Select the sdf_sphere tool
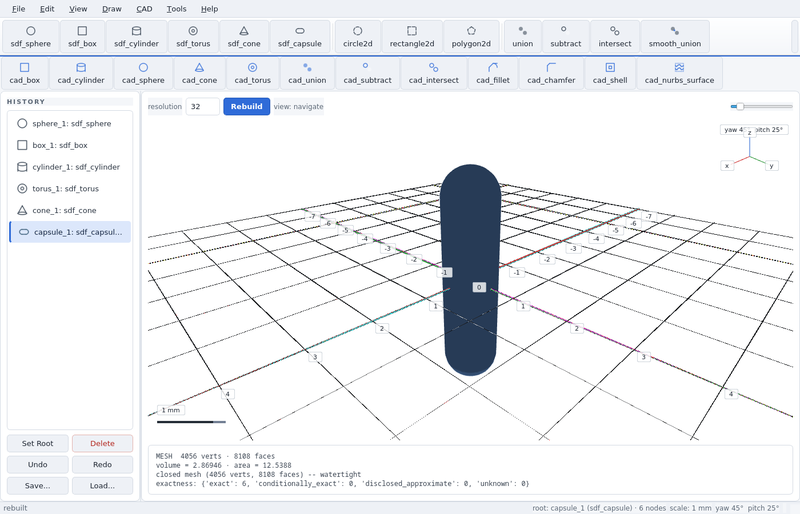 [x=31, y=37]
